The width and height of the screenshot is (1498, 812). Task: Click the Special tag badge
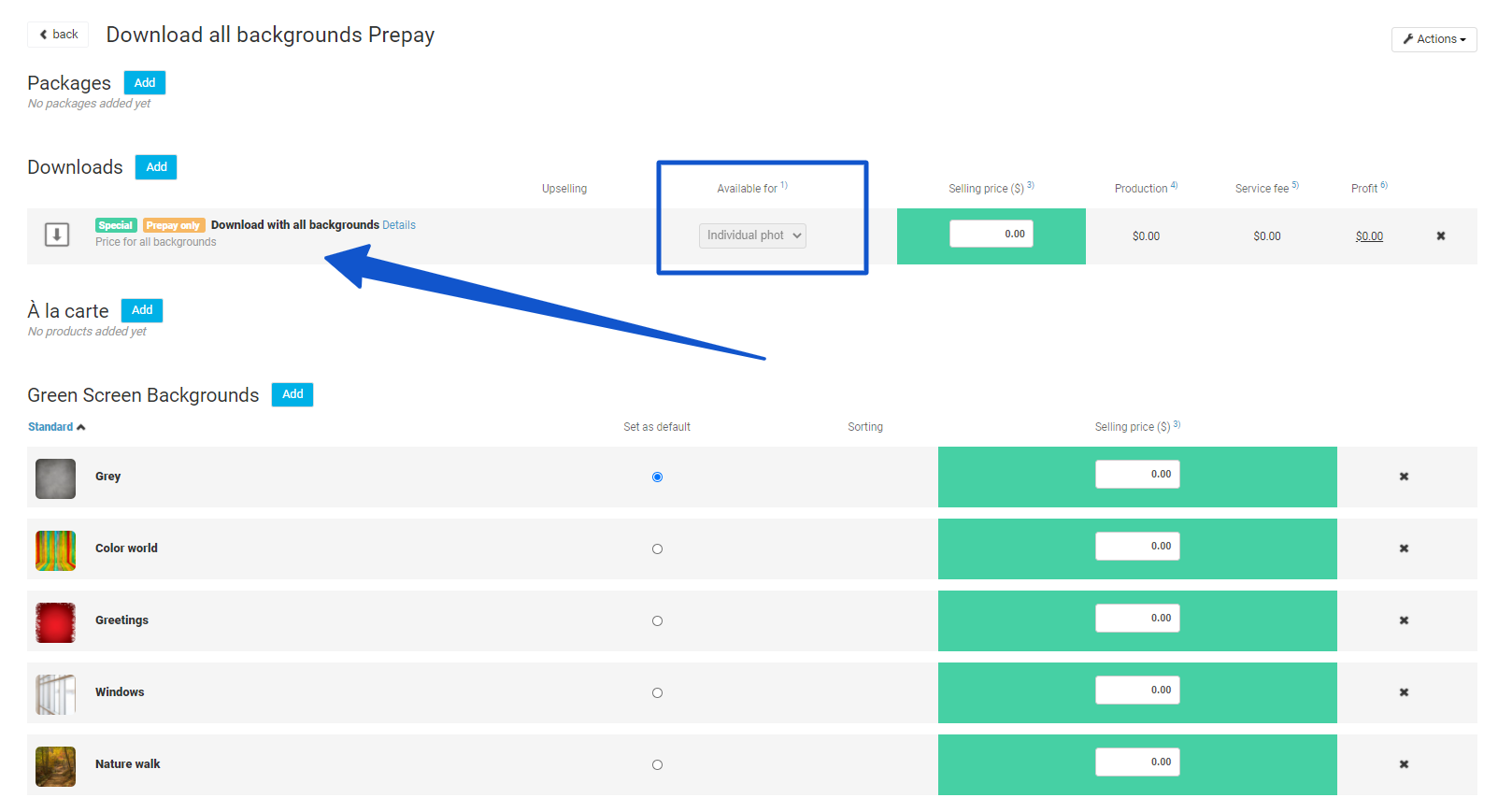116,225
